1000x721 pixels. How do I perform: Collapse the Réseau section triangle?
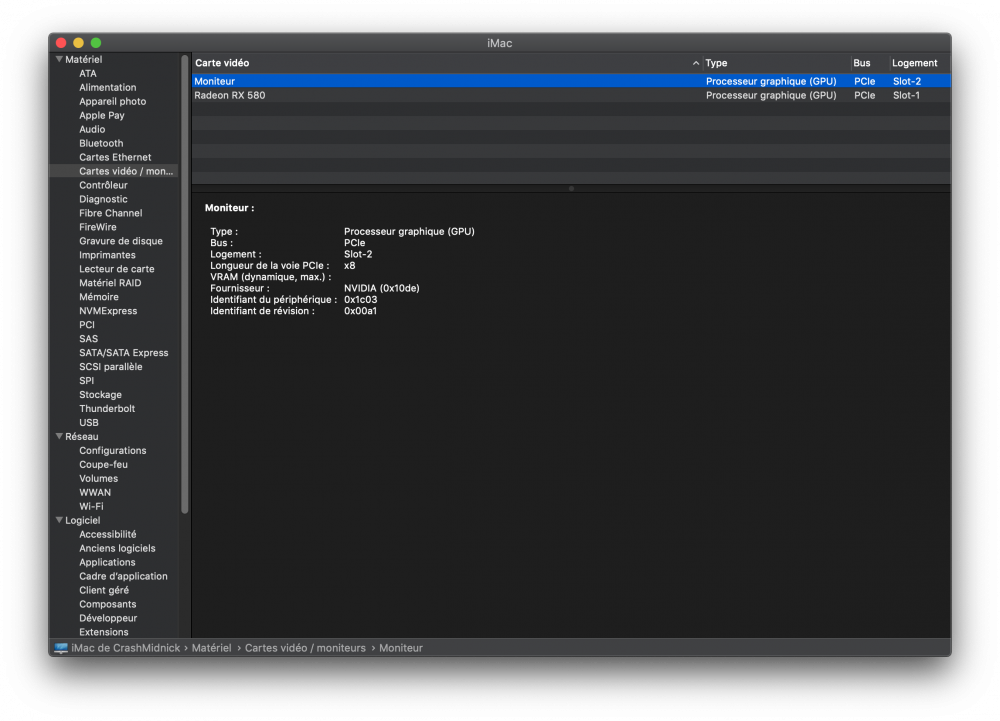coord(59,436)
